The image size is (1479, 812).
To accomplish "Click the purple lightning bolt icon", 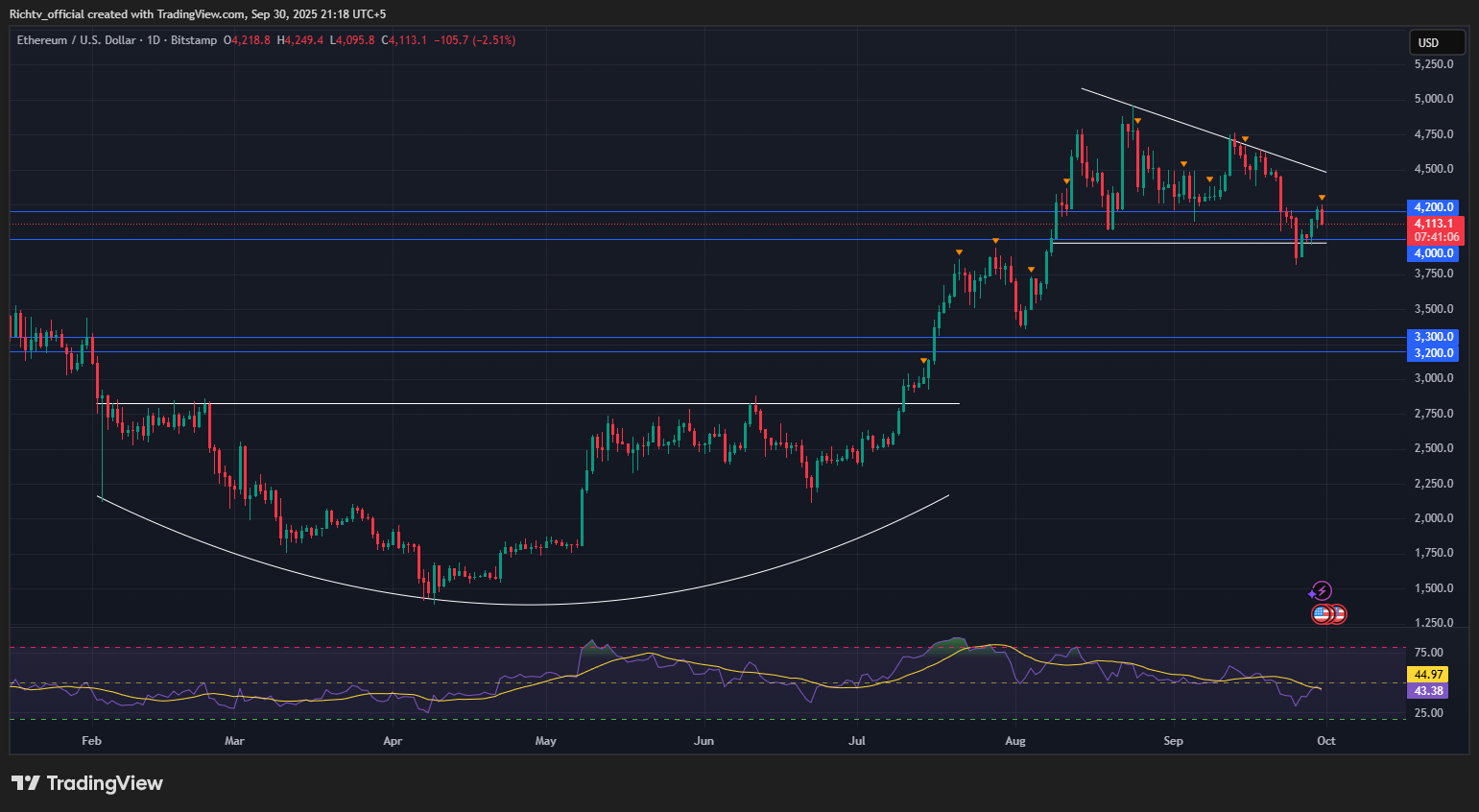I will coord(1322,590).
